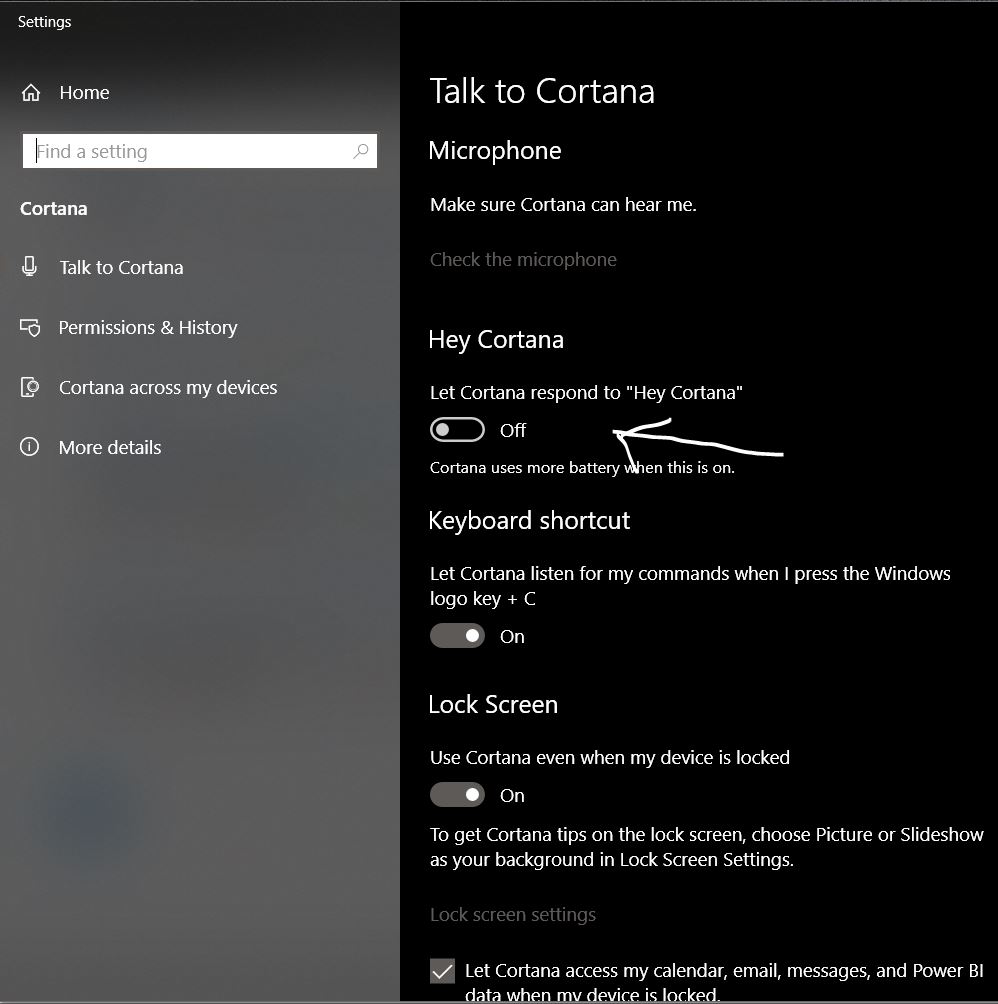Click the lock screen tips description text
The width and height of the screenshot is (998, 1004).
coord(707,846)
